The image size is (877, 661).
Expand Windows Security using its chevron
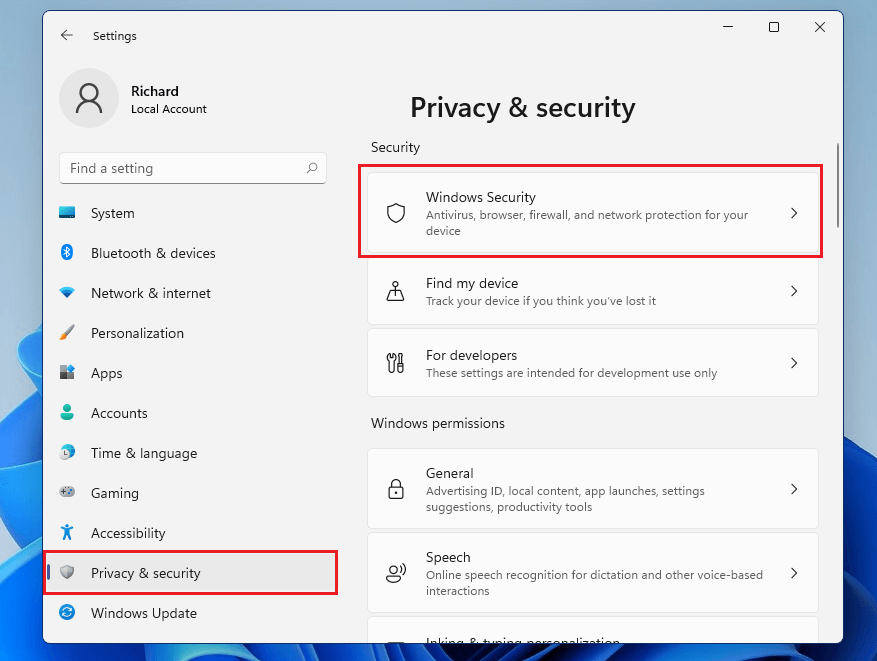click(x=794, y=213)
